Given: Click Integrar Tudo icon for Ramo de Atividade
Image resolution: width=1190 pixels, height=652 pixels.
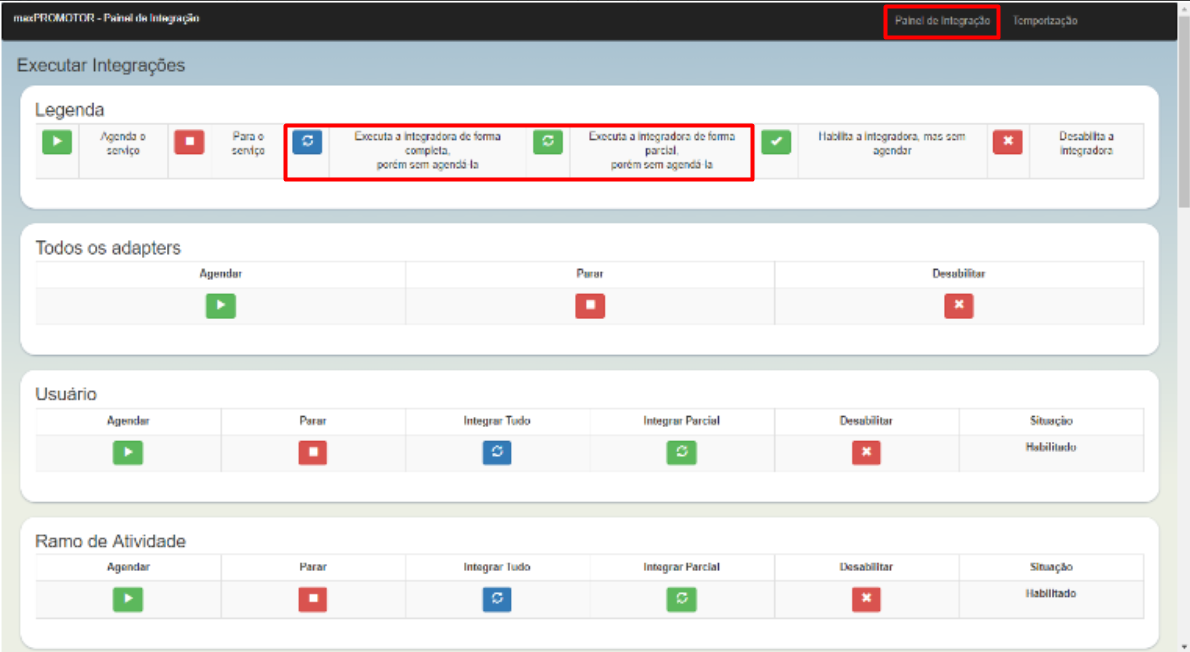Looking at the screenshot, I should coord(497,599).
